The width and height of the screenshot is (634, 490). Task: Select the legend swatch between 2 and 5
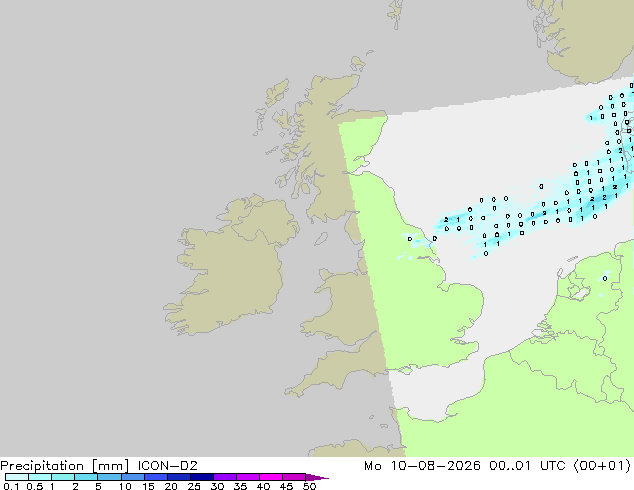click(x=86, y=477)
